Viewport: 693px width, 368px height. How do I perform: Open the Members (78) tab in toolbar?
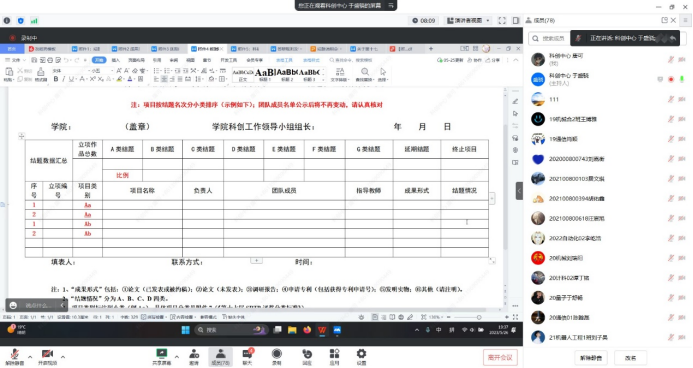coord(220,356)
